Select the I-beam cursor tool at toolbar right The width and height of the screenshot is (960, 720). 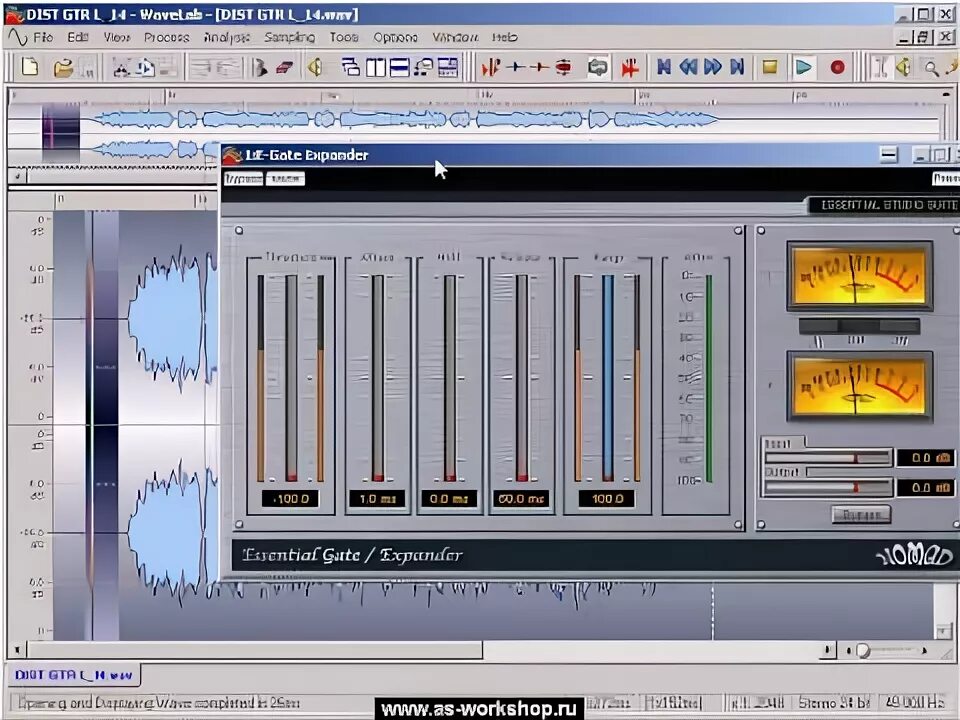pyautogui.click(x=880, y=67)
